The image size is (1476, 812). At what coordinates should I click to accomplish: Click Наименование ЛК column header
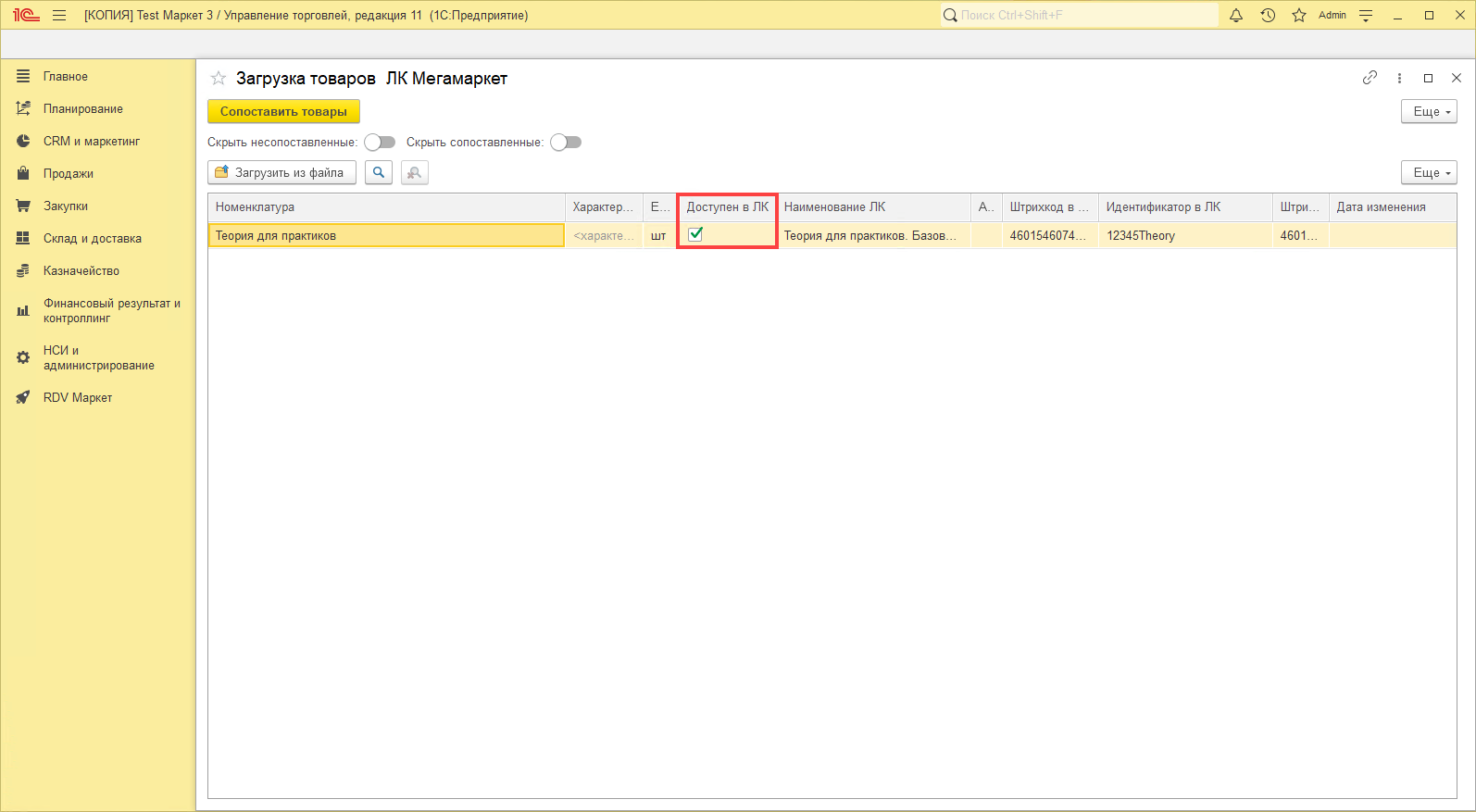[x=874, y=206]
